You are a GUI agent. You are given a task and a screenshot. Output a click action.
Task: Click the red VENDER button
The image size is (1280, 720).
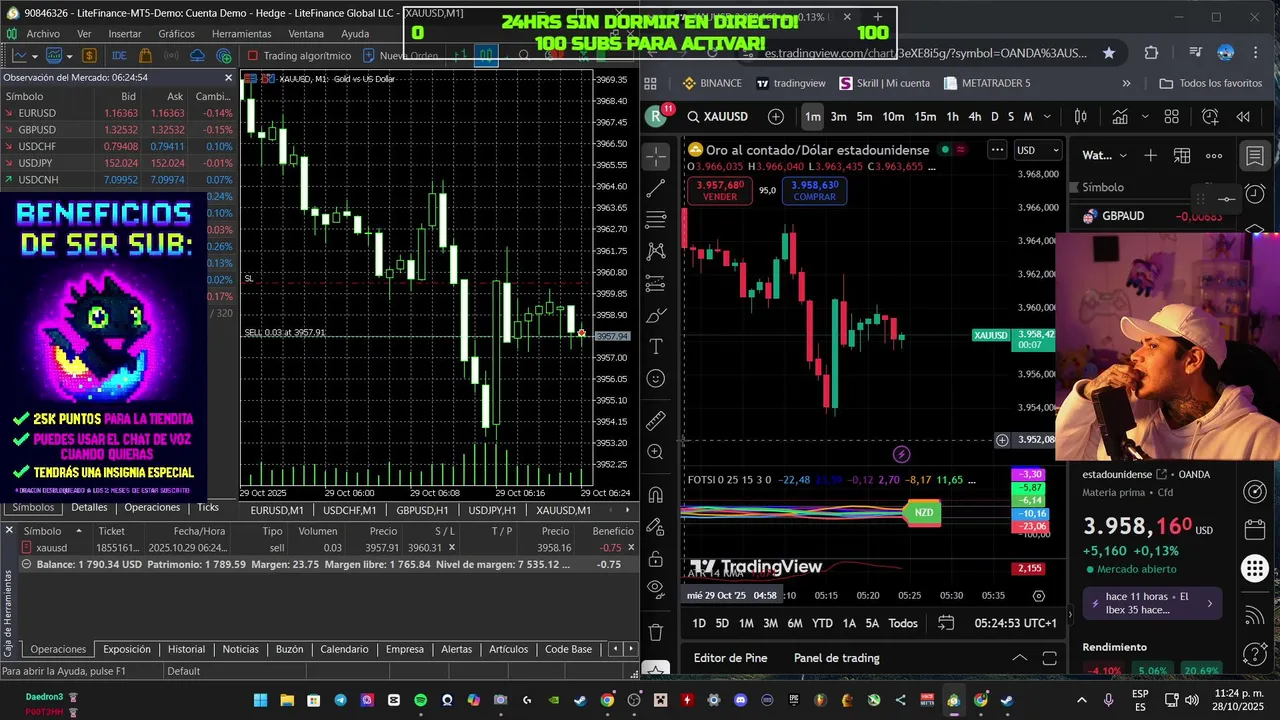pos(720,190)
